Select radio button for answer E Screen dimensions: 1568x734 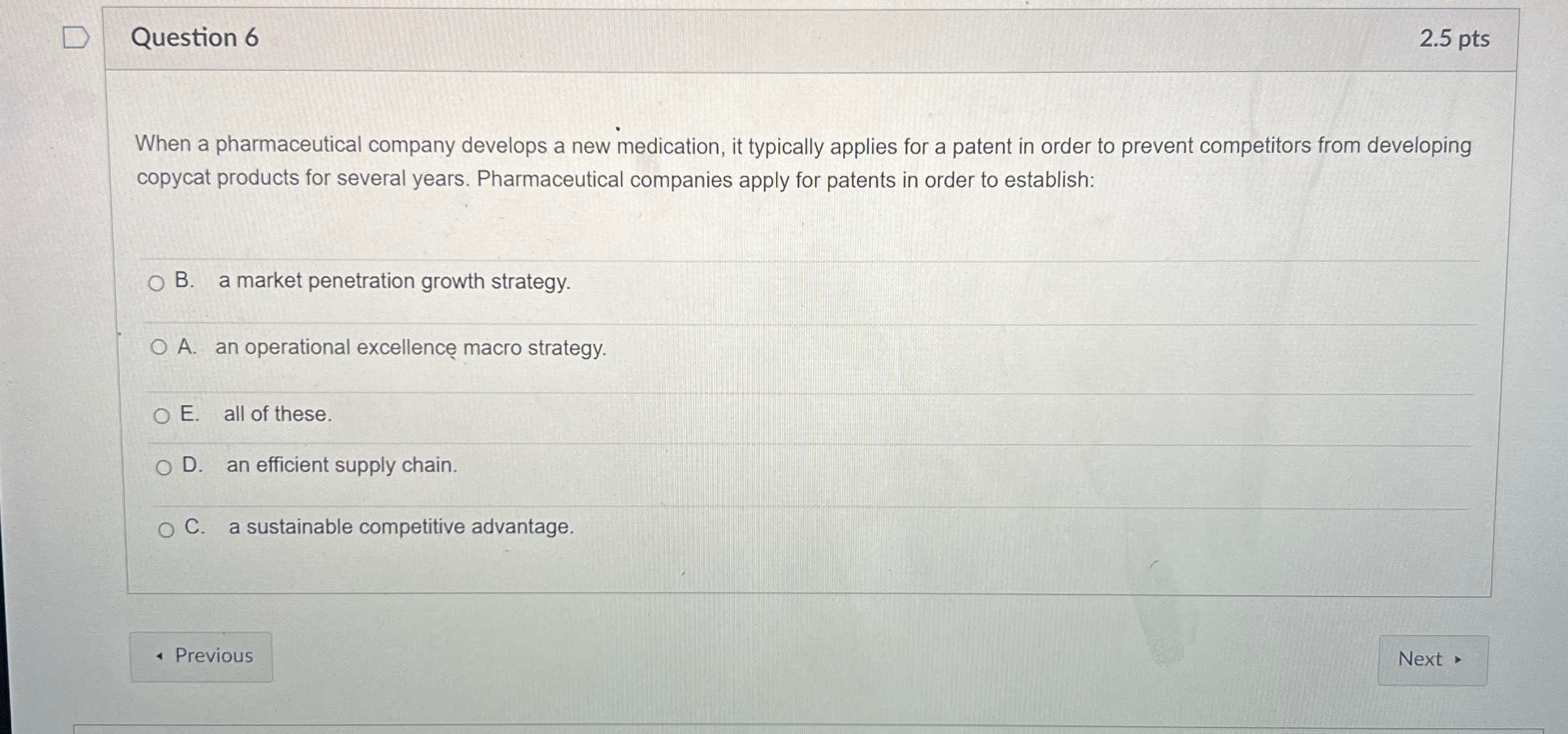coord(161,415)
